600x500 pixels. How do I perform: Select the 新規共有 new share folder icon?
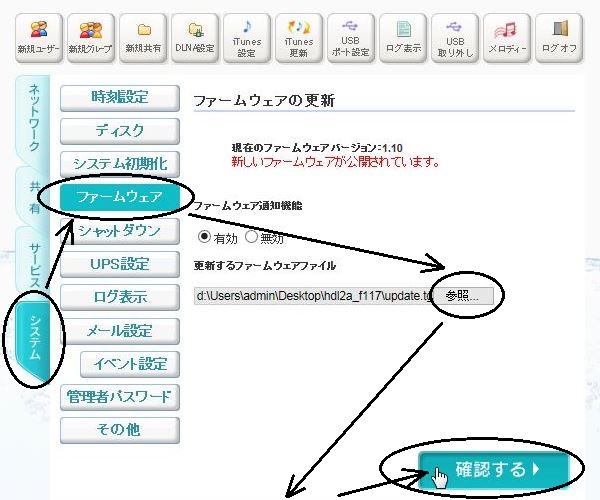(143, 38)
